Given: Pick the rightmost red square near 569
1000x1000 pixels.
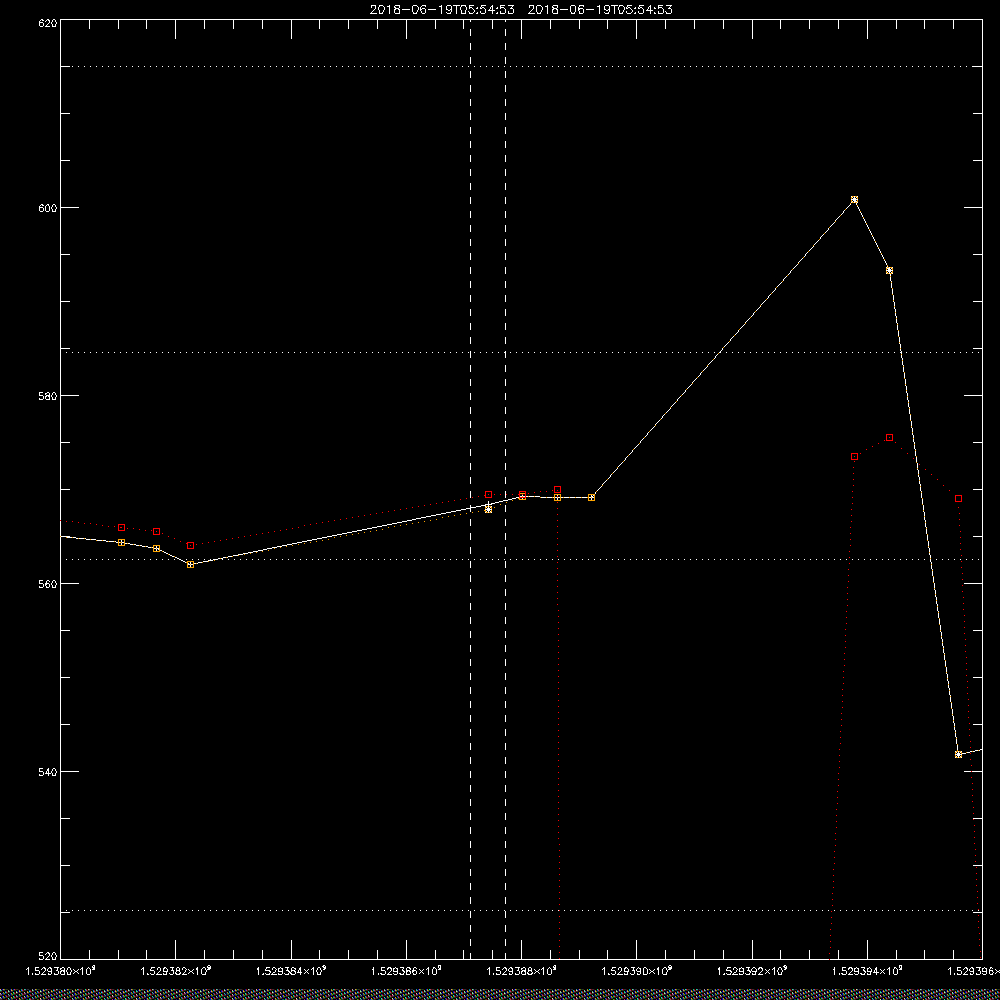Looking at the screenshot, I should (959, 499).
